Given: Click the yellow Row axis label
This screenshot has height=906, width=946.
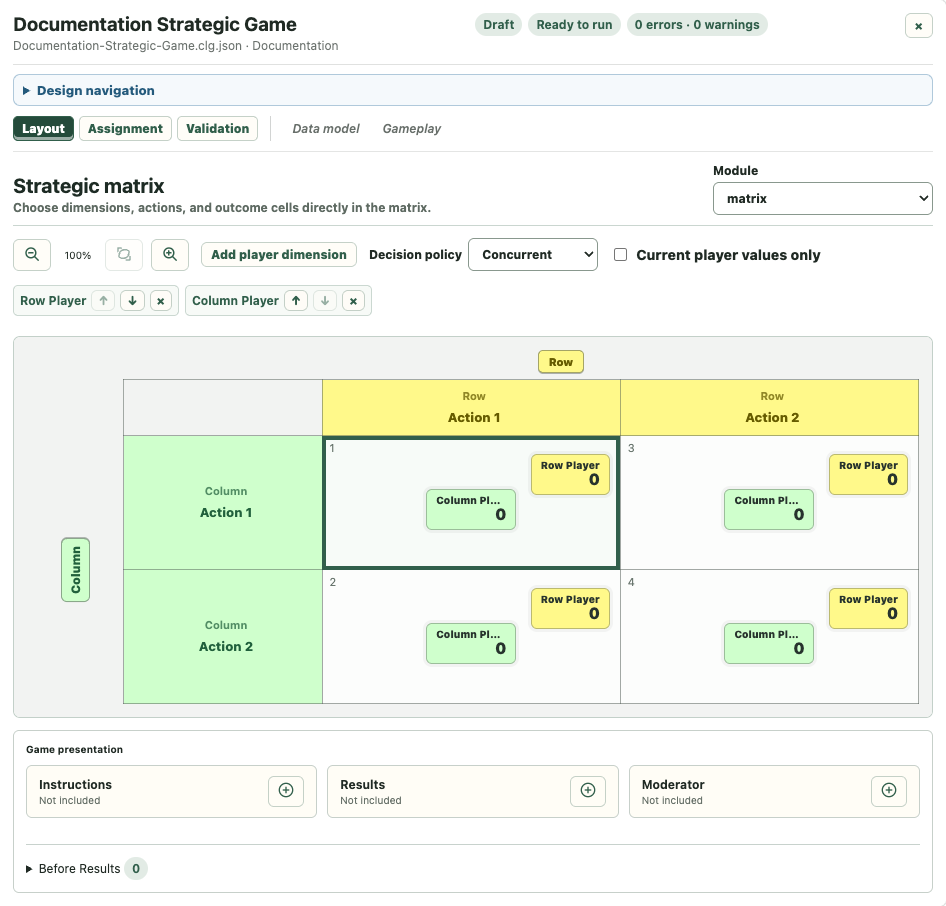Looking at the screenshot, I should click(x=560, y=362).
